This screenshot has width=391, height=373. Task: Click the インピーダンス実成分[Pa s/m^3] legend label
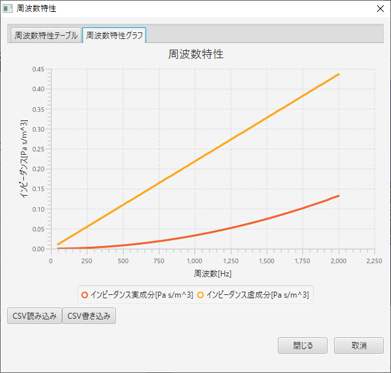pos(142,295)
